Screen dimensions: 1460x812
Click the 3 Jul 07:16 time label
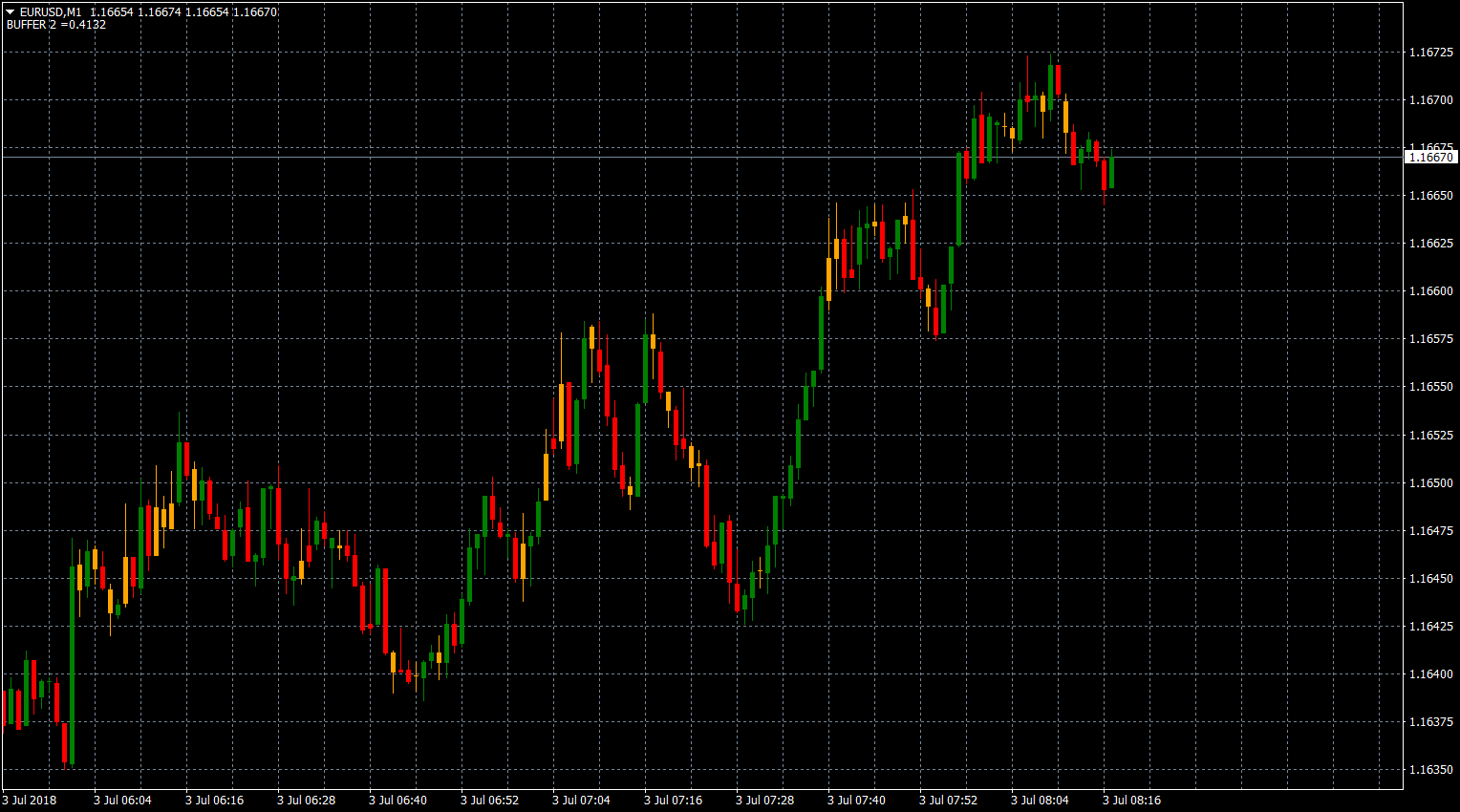point(673,801)
